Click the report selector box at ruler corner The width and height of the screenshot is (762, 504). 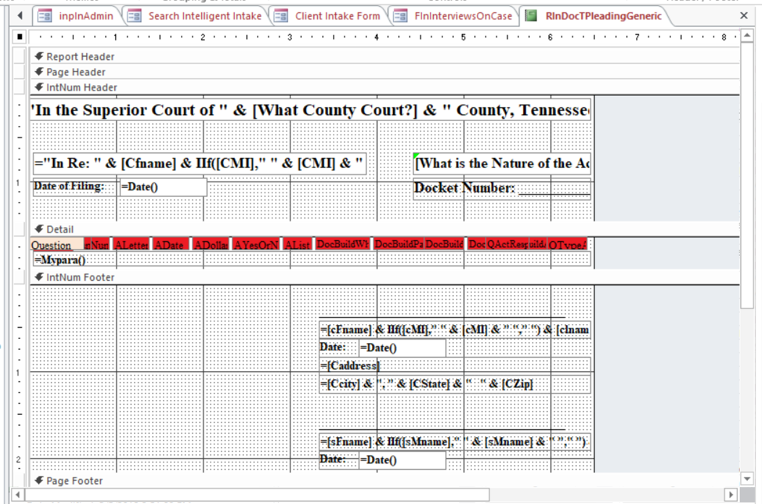(x=20, y=37)
